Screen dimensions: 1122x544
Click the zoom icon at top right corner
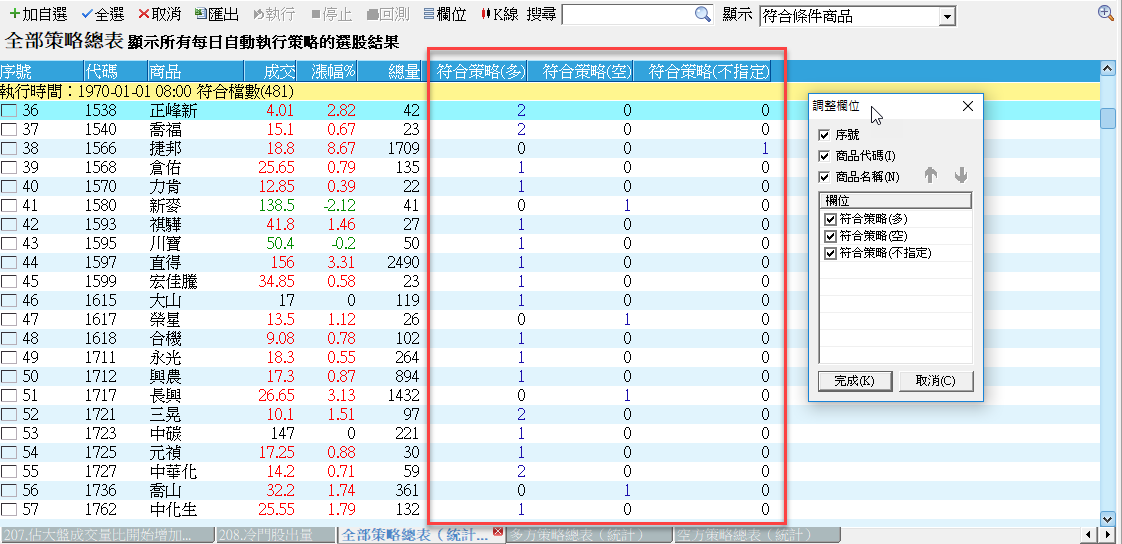pos(1105,13)
